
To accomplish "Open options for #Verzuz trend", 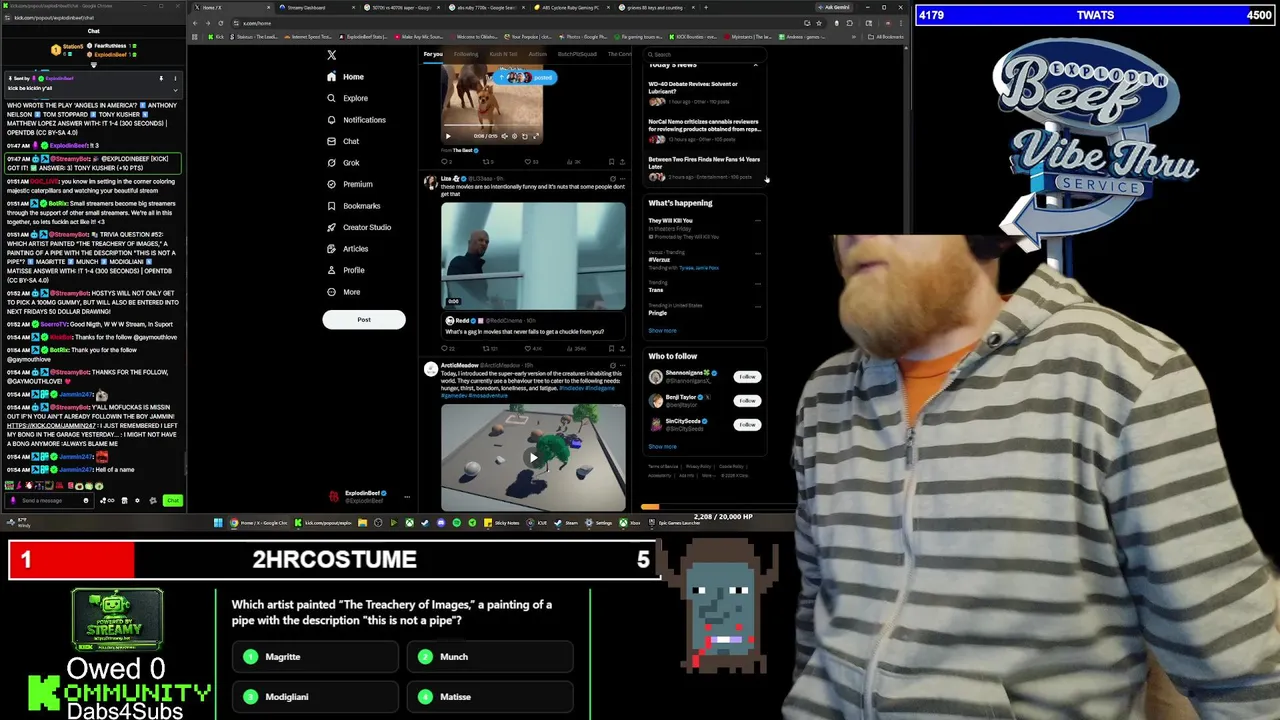I will tap(757, 252).
